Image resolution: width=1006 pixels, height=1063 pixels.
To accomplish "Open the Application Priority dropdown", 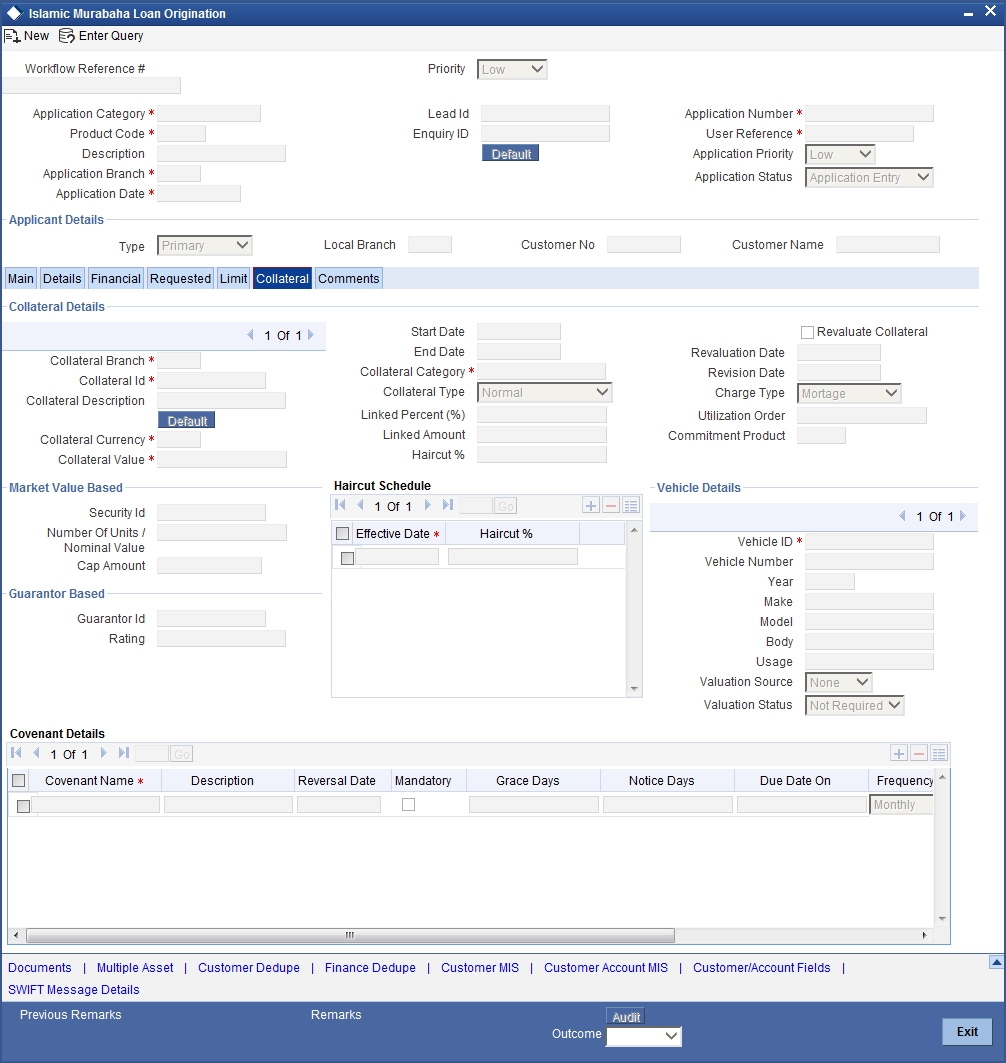I will (x=840, y=155).
